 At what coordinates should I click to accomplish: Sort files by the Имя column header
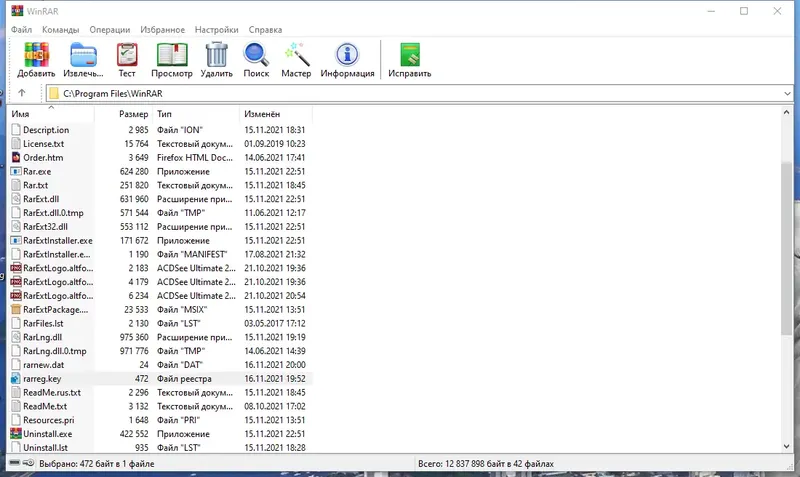[x=52, y=114]
